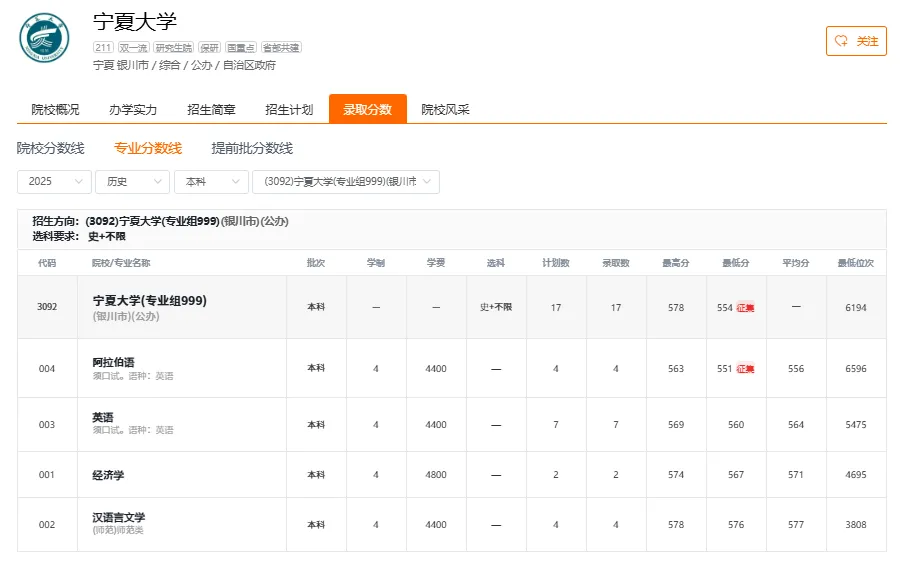Switch to 提前批分数线 sub-tab
909x567 pixels.
pos(252,148)
